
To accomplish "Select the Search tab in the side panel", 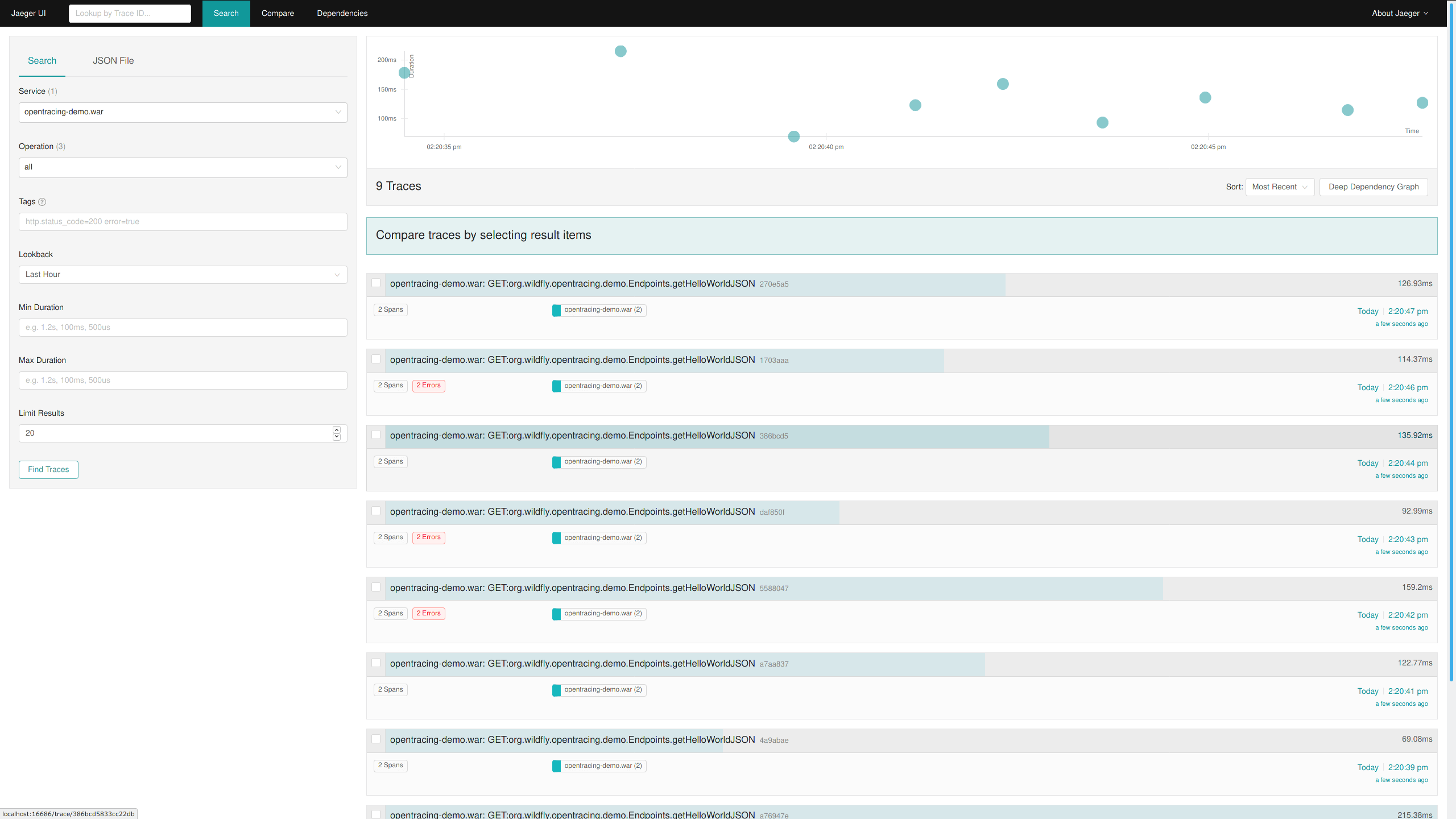I will [x=42, y=61].
